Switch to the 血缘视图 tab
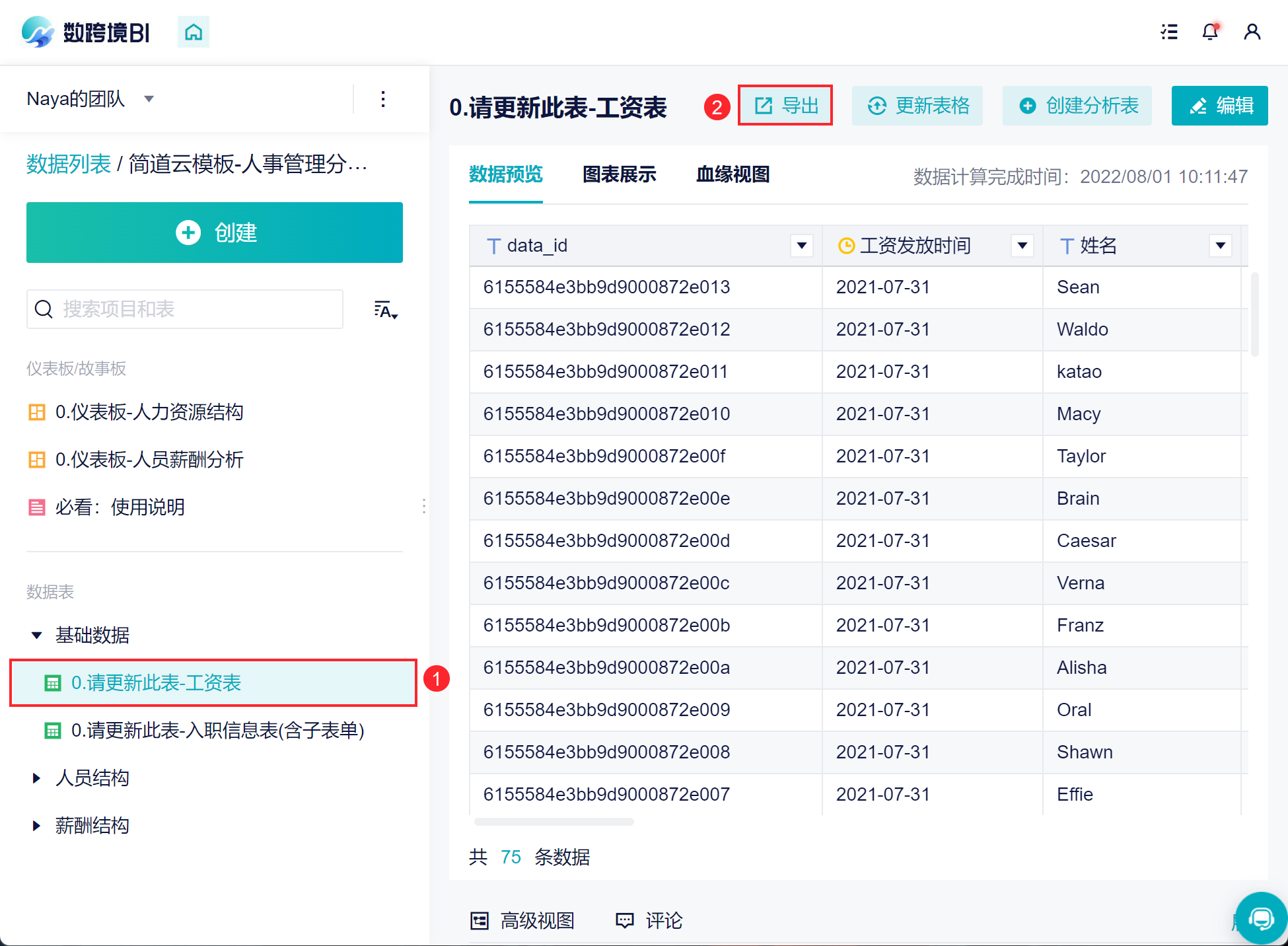This screenshot has height=946, width=1288. [x=733, y=174]
